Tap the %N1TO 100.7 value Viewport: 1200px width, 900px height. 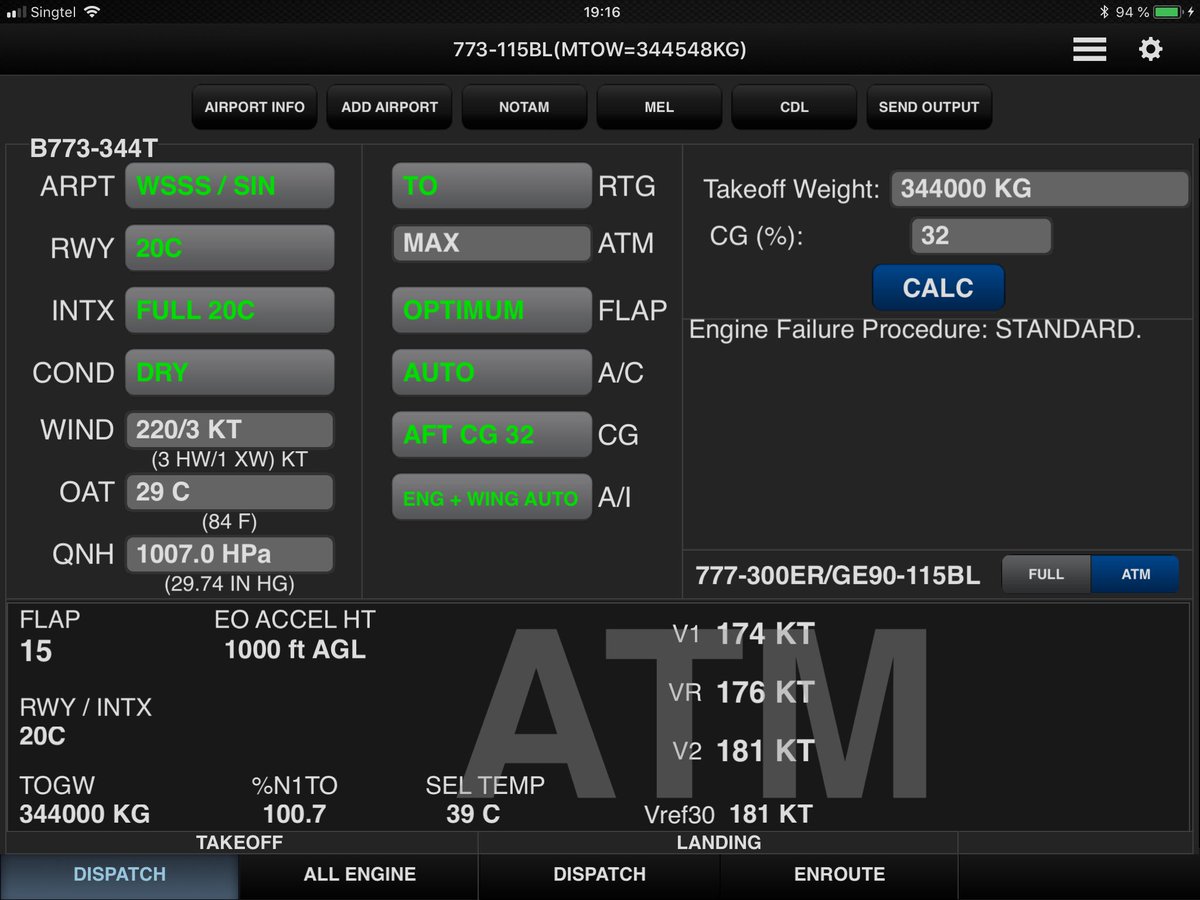click(x=294, y=814)
